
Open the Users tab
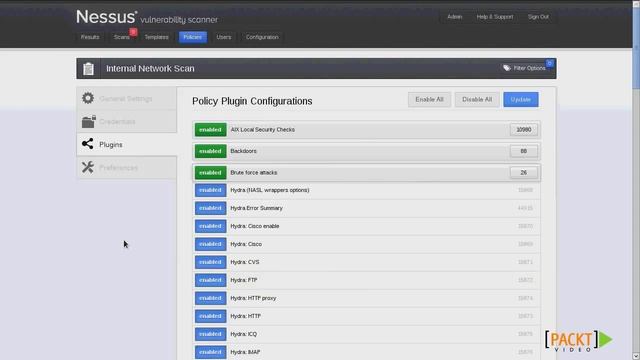pos(224,37)
